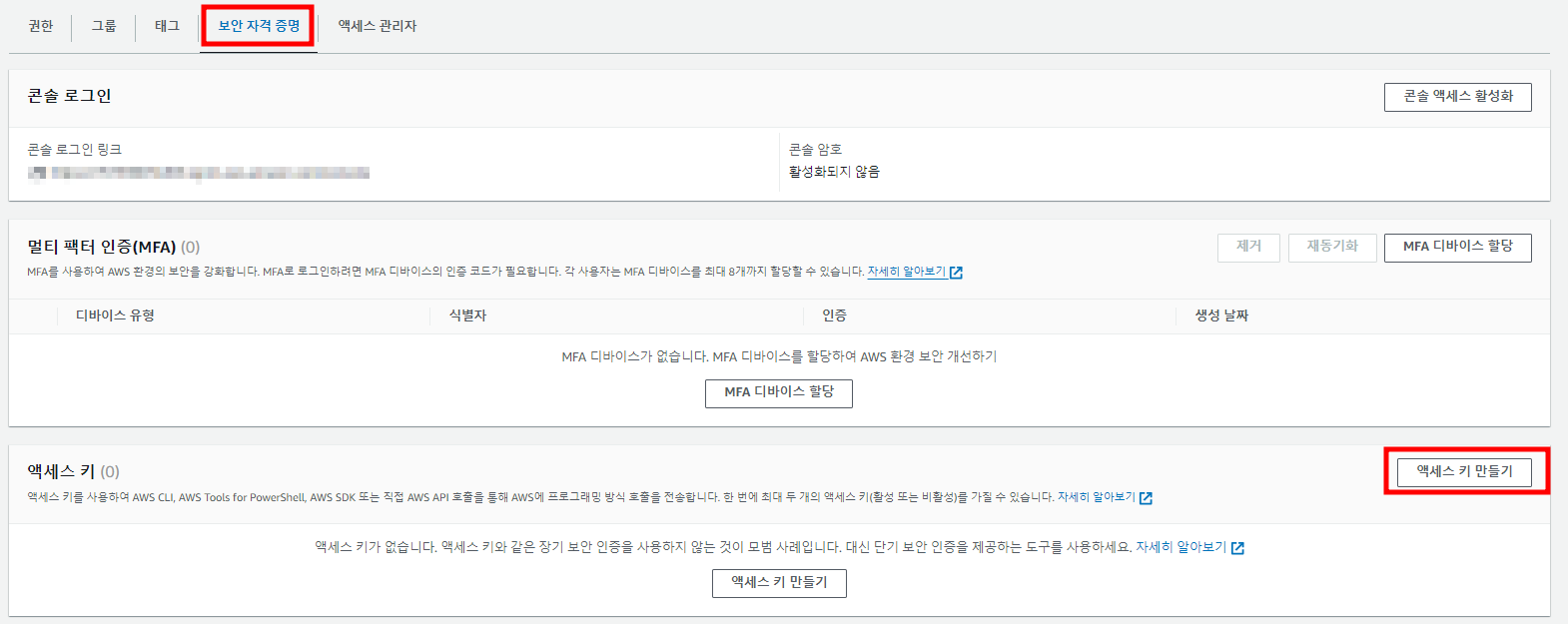1568x624 pixels.
Task: Click the external link icon in the access key description
Action: [x=1146, y=498]
